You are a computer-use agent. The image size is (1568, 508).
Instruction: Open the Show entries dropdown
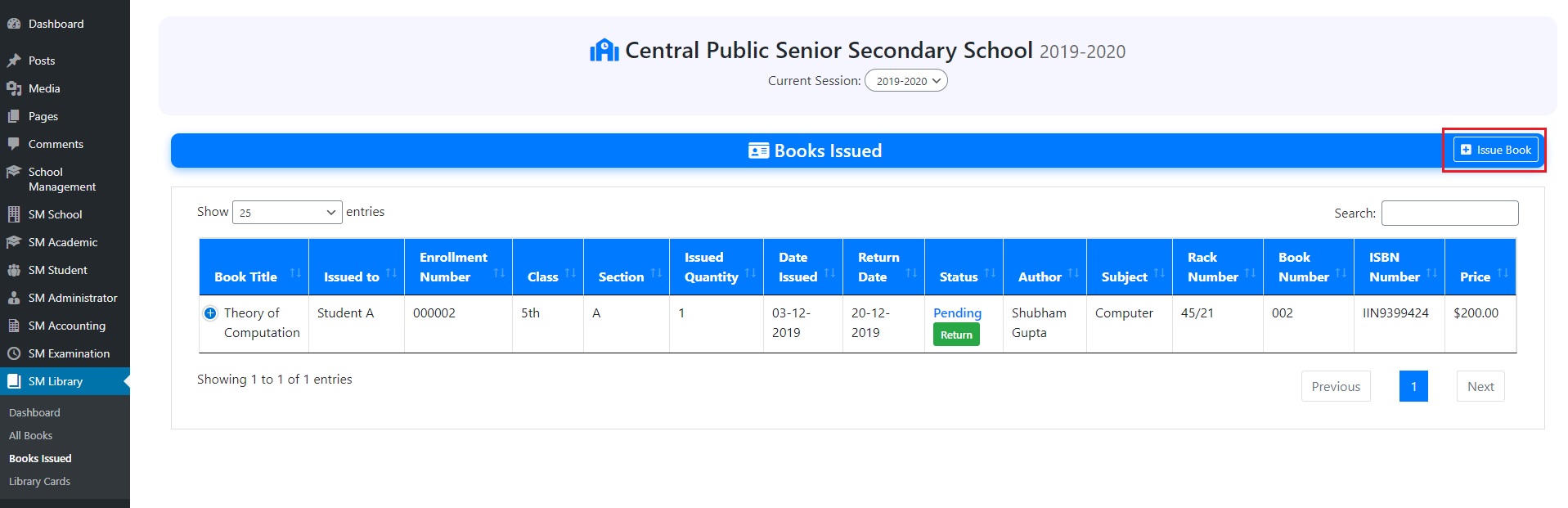[x=286, y=213]
